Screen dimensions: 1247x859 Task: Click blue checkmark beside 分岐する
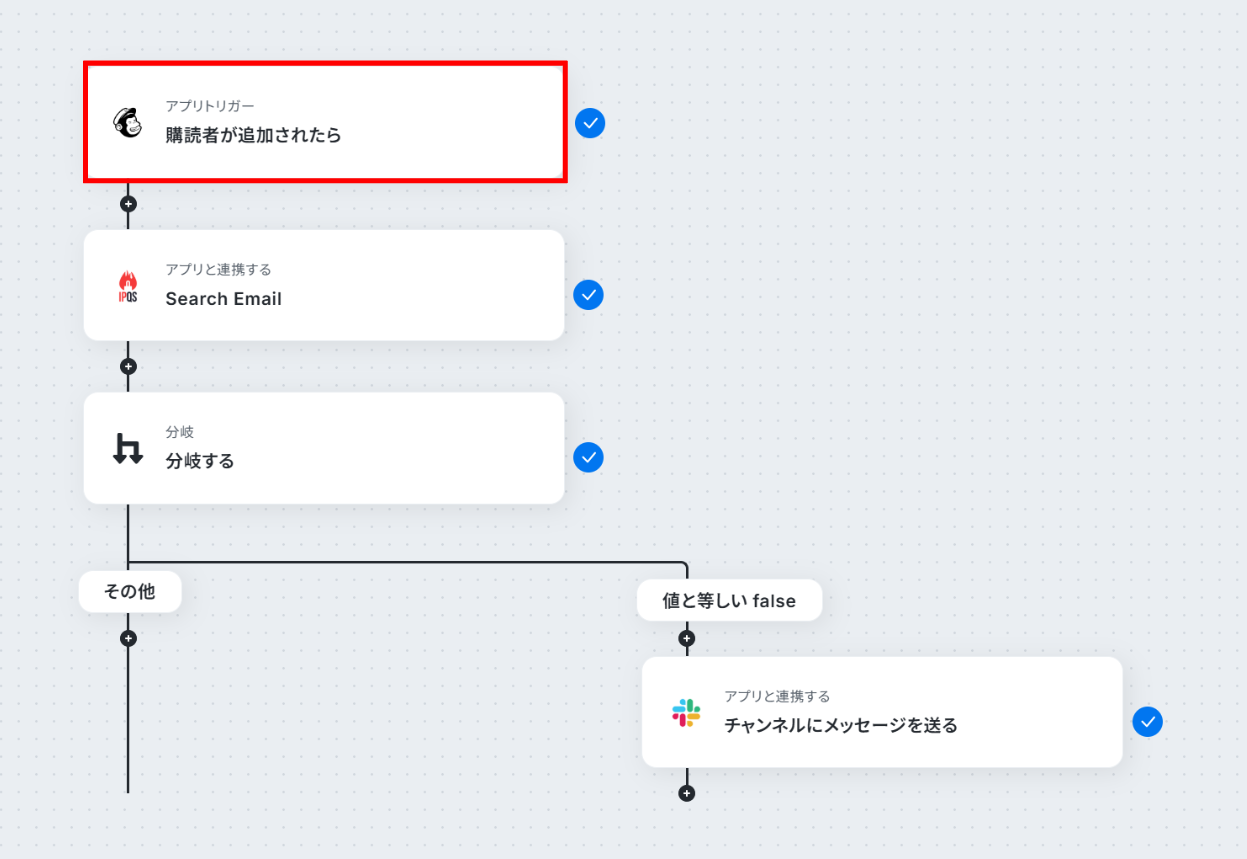click(588, 457)
